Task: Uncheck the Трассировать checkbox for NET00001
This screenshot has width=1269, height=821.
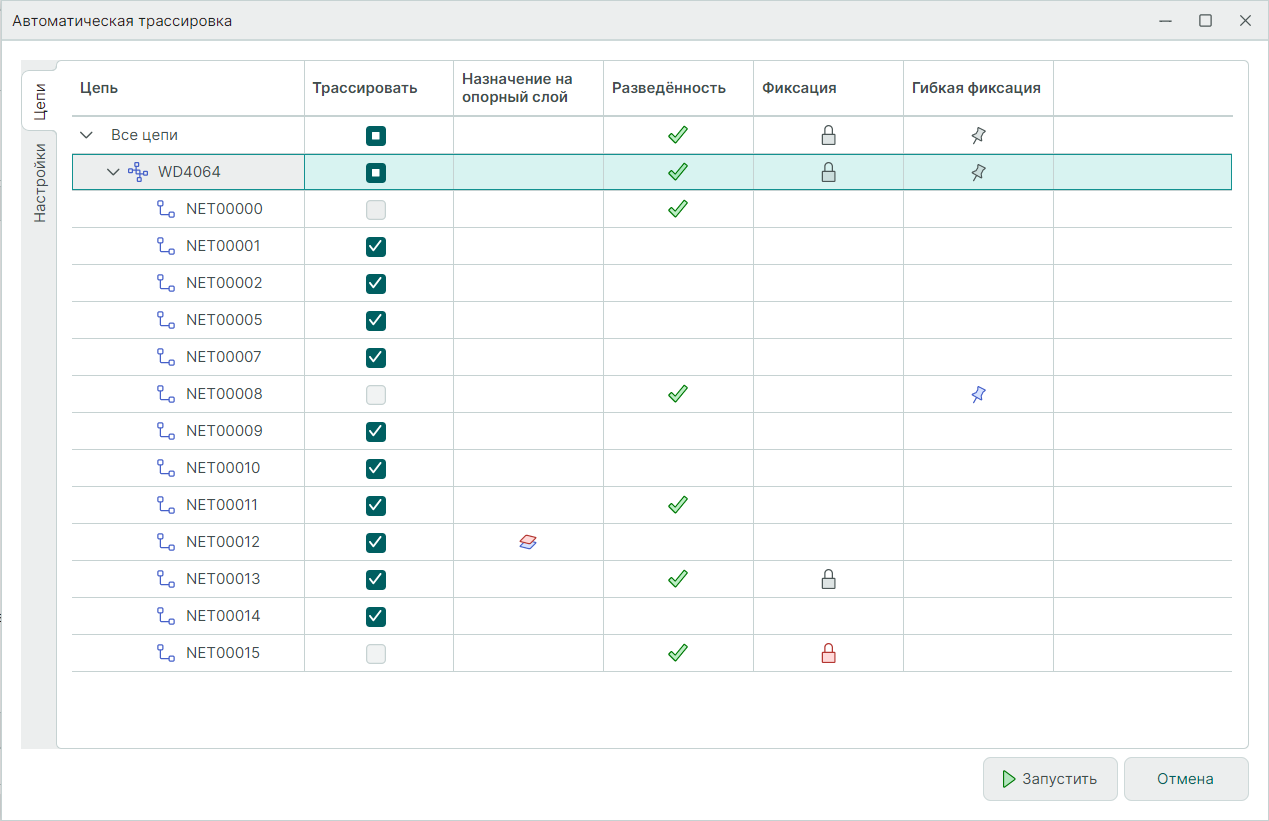Action: click(376, 247)
